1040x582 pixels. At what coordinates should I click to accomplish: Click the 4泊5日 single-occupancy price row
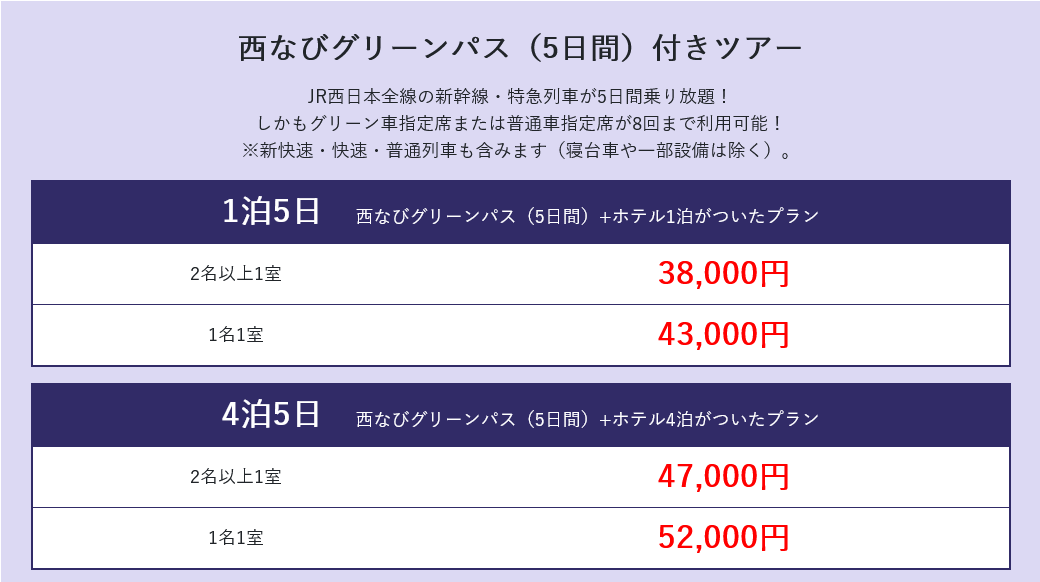pyautogui.click(x=521, y=538)
